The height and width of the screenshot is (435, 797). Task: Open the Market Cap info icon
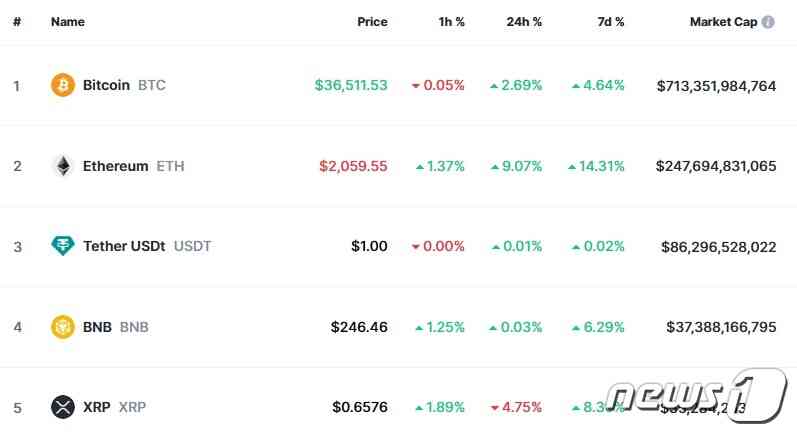[x=768, y=22]
